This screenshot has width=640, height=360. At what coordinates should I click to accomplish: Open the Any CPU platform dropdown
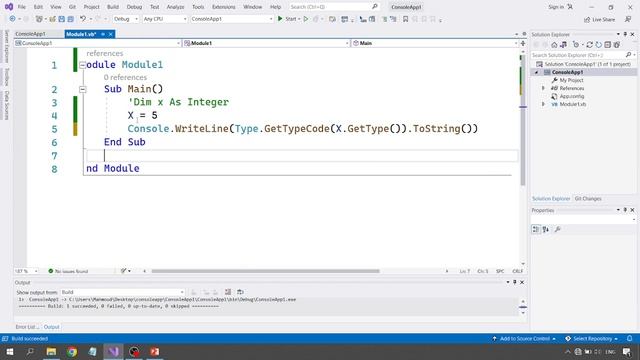(164, 19)
